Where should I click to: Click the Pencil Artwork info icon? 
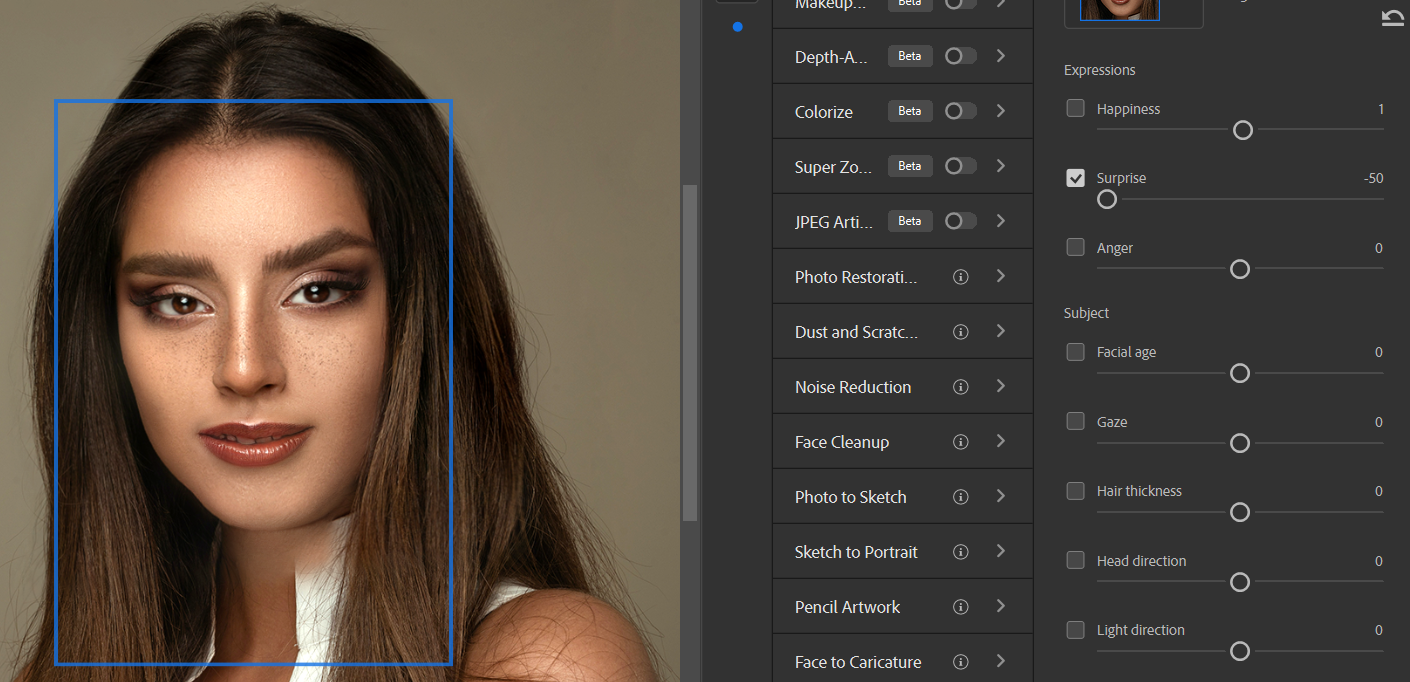point(961,607)
